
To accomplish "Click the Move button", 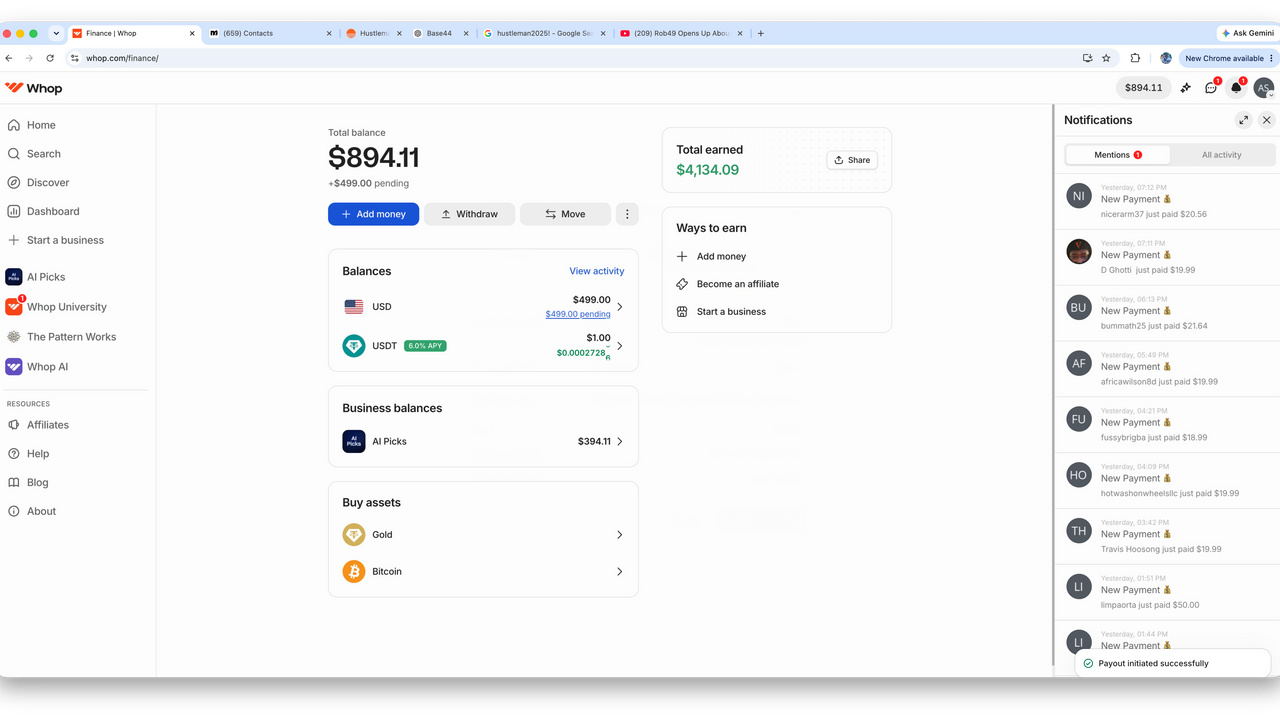I will click(x=565, y=214).
